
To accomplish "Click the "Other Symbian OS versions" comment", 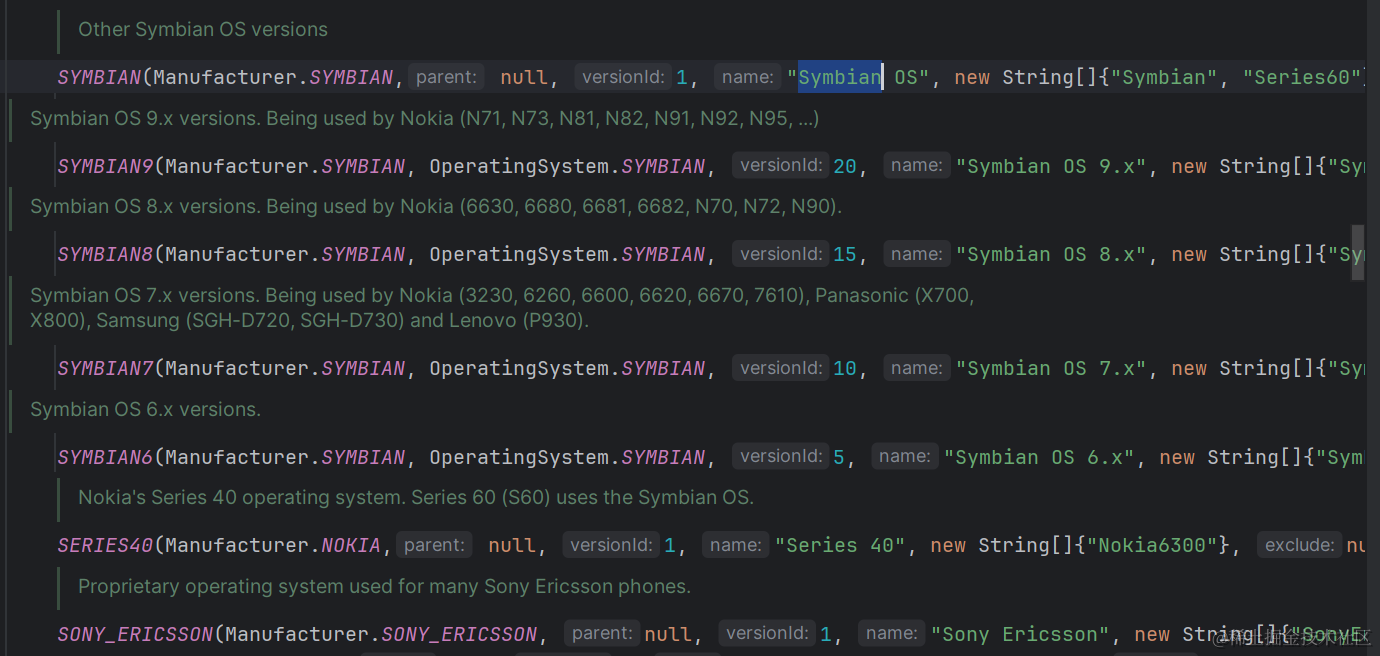I will pyautogui.click(x=203, y=29).
